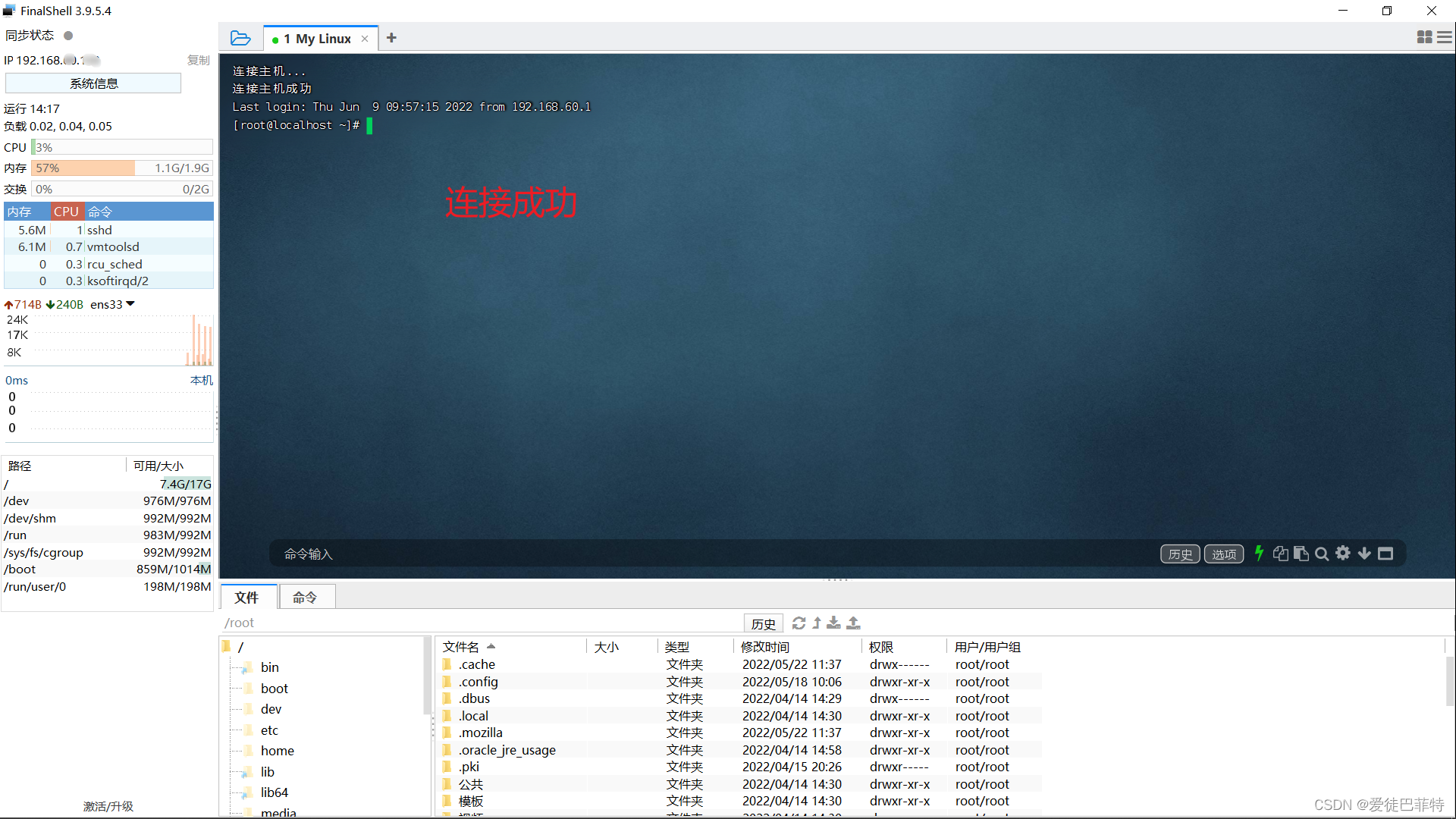Image resolution: width=1456 pixels, height=819 pixels.
Task: Open terminal search with magnifier icon
Action: (x=1322, y=554)
